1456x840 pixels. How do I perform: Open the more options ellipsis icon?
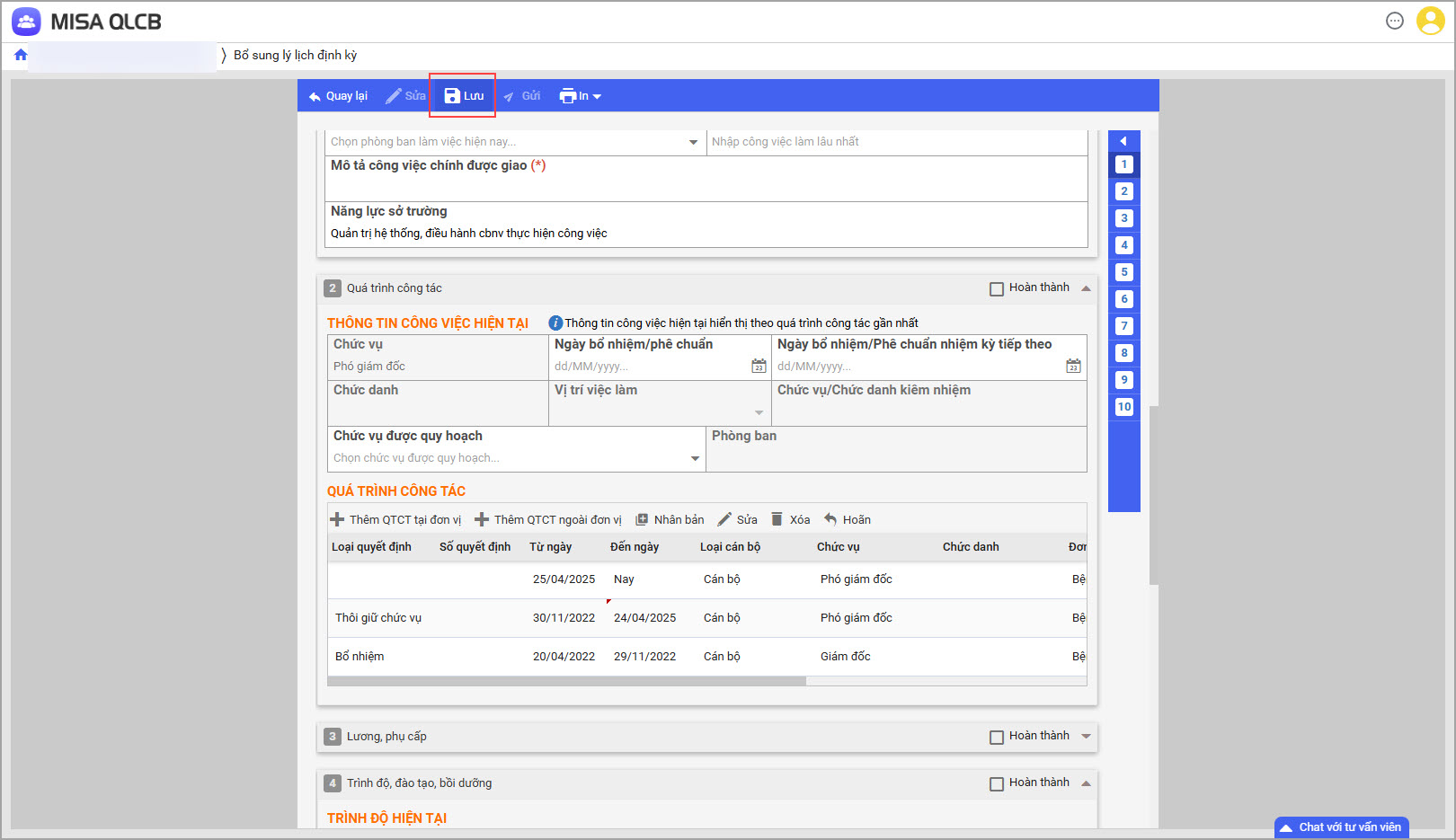(x=1394, y=21)
